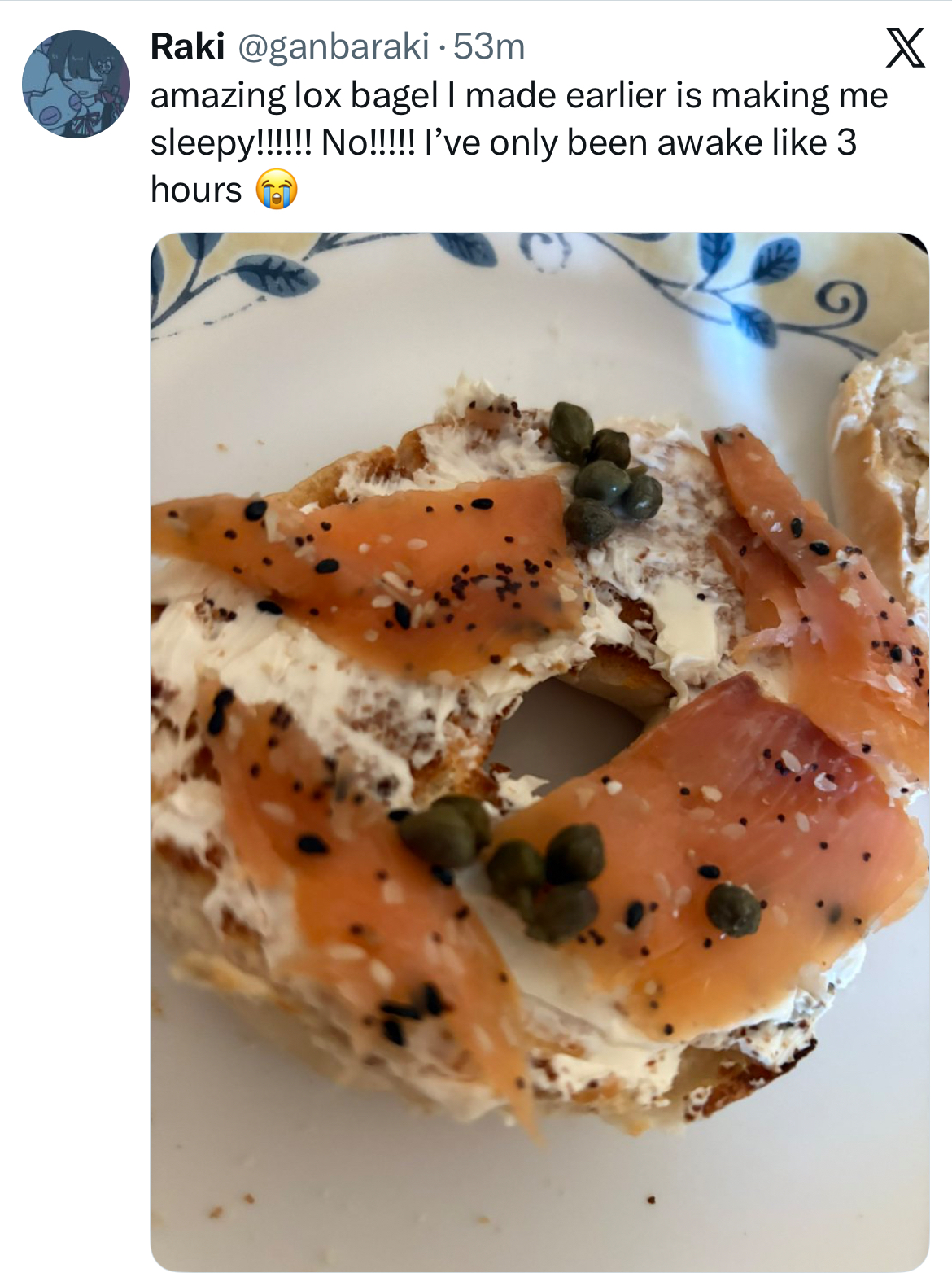This screenshot has height=1273, width=952.
Task: Click the word "amazing" starting the tweet
Action: pos(218,97)
